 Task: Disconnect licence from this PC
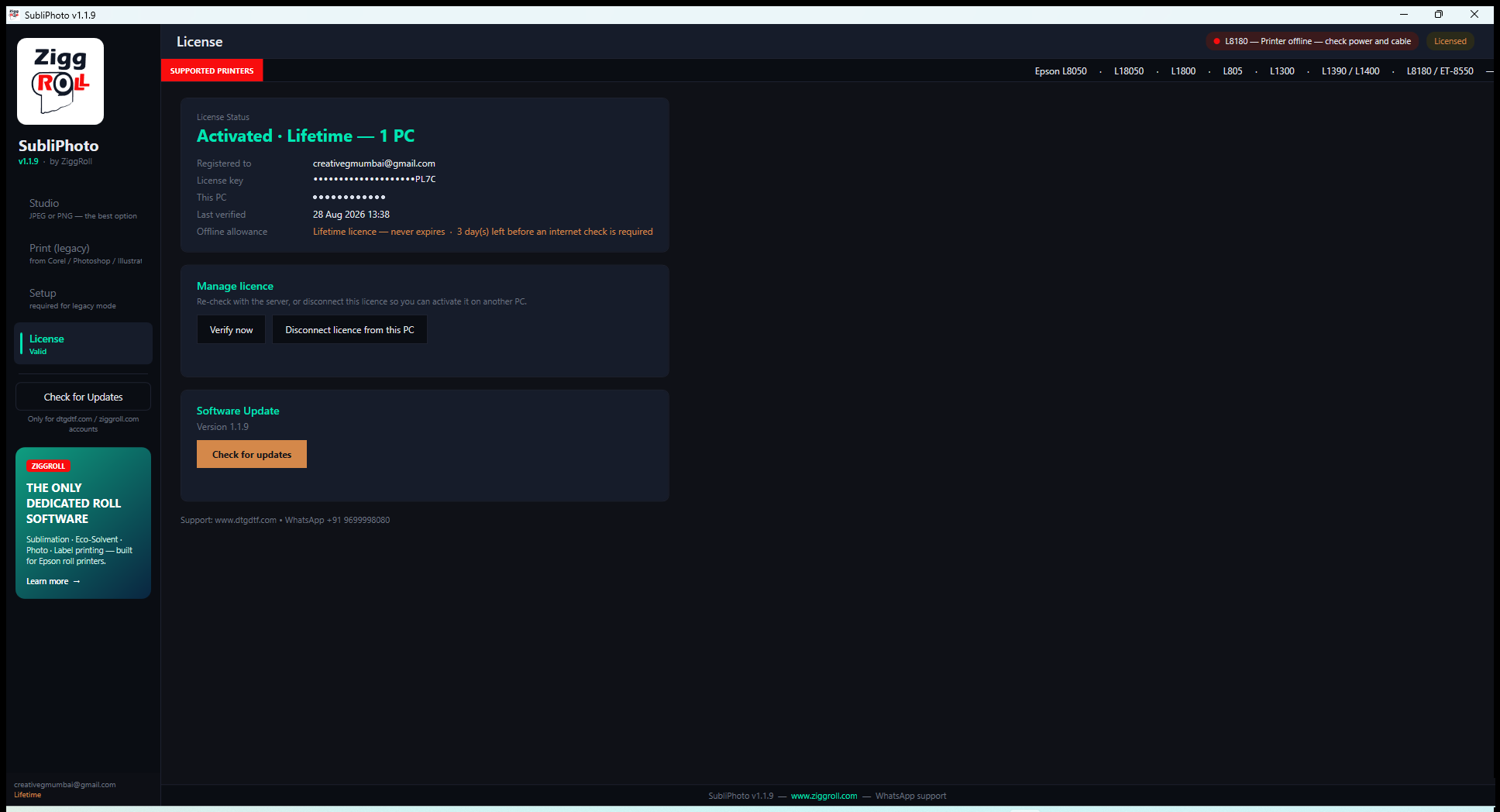(349, 329)
